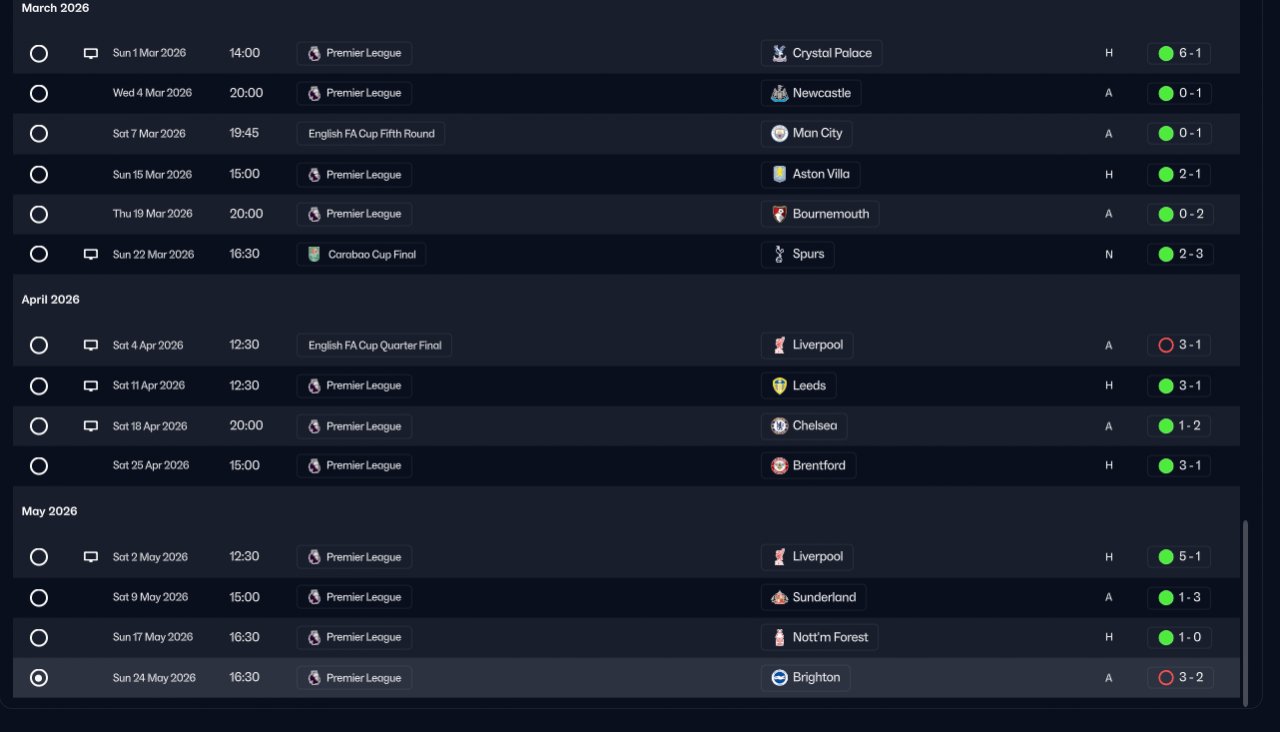Viewport: 1280px width, 732px height.
Task: Click the Sunderland club crest icon
Action: coord(779,597)
